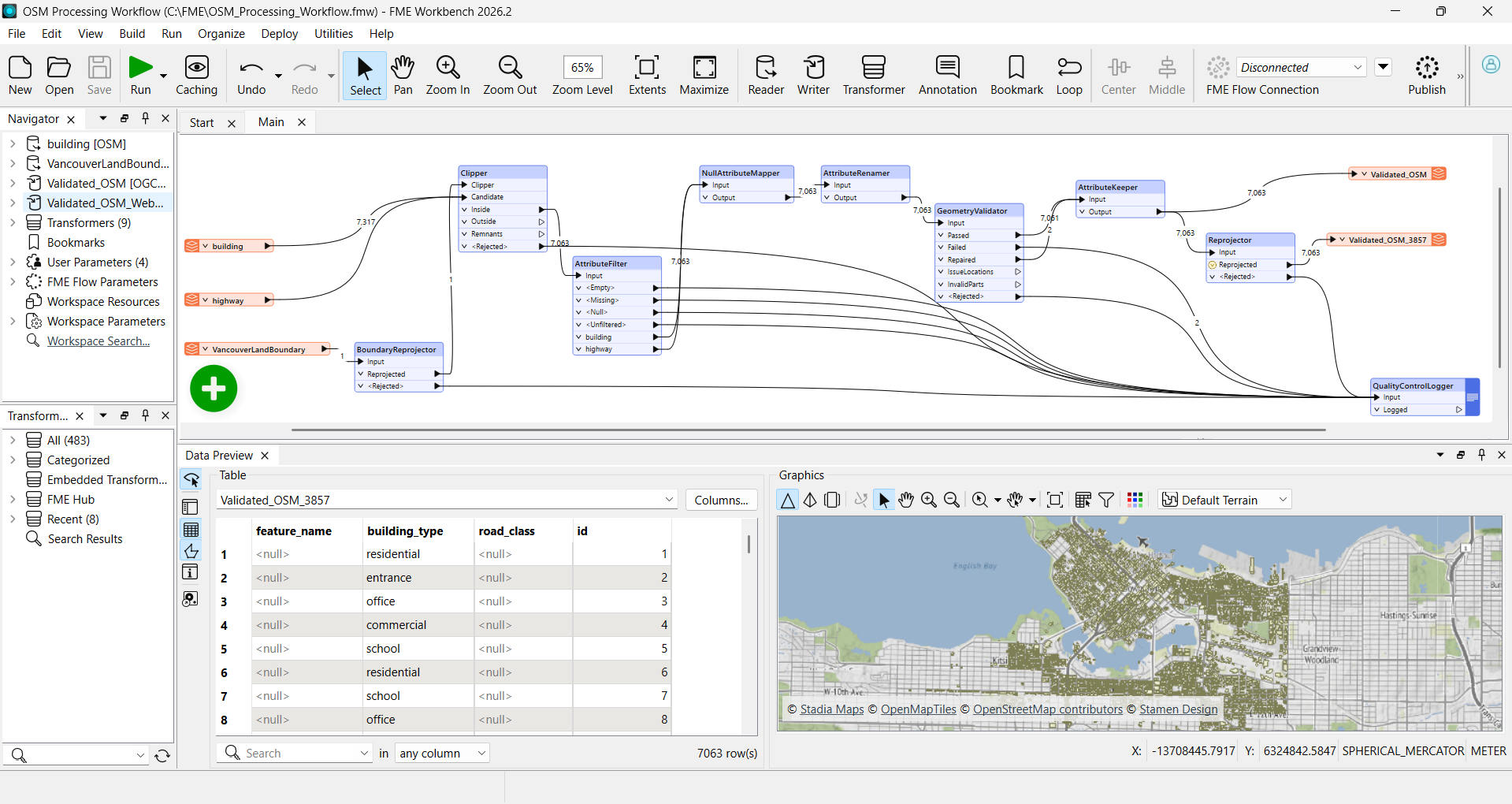Click the canvas vertical scrollbar
This screenshot has height=804, width=1512.
click(x=1499, y=277)
